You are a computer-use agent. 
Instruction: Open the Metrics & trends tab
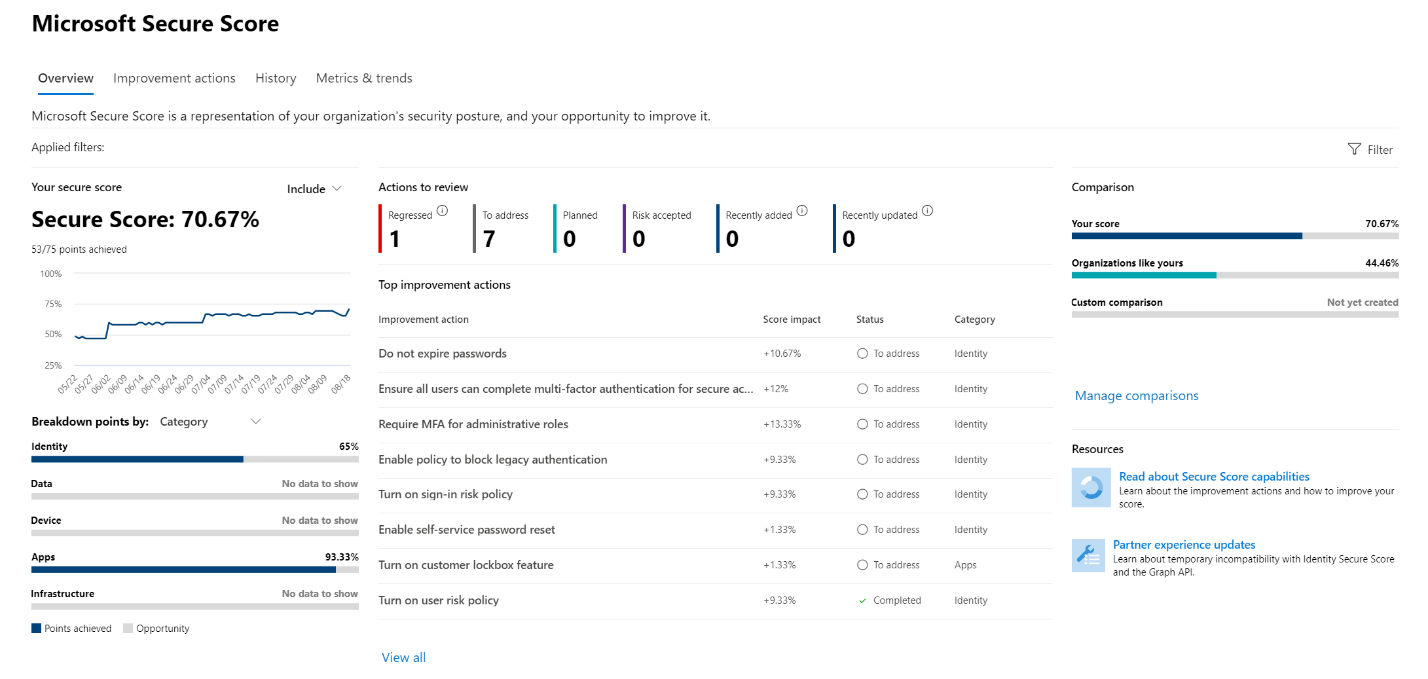(364, 78)
